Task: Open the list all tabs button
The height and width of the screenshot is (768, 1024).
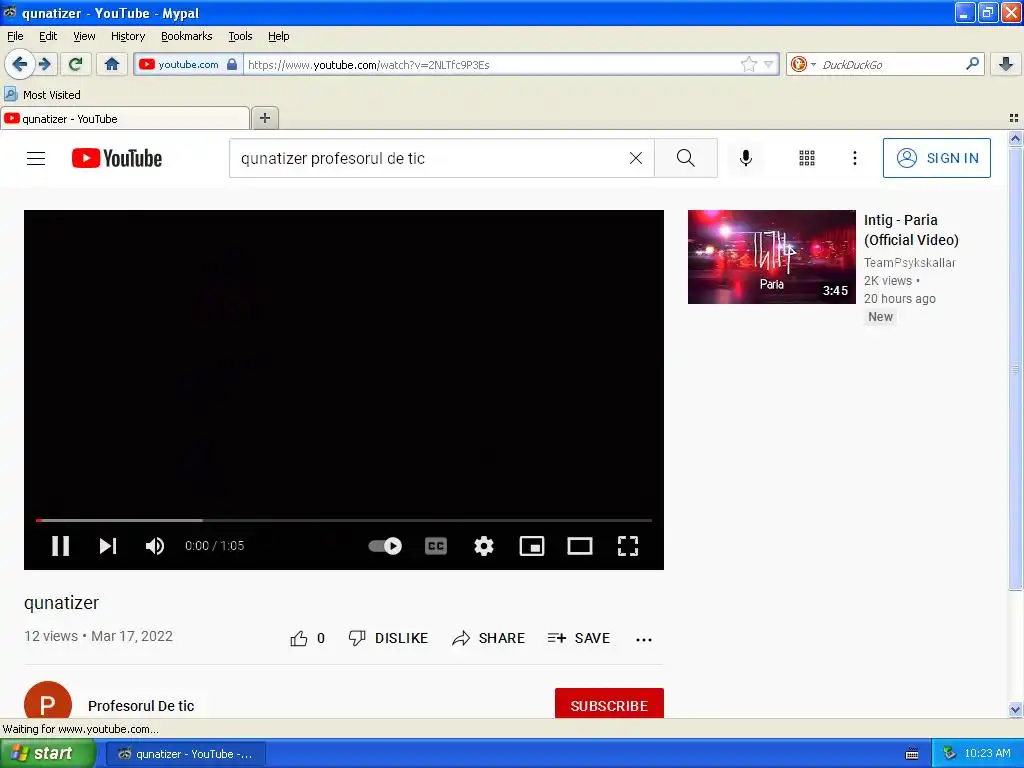Action: coord(1014,118)
